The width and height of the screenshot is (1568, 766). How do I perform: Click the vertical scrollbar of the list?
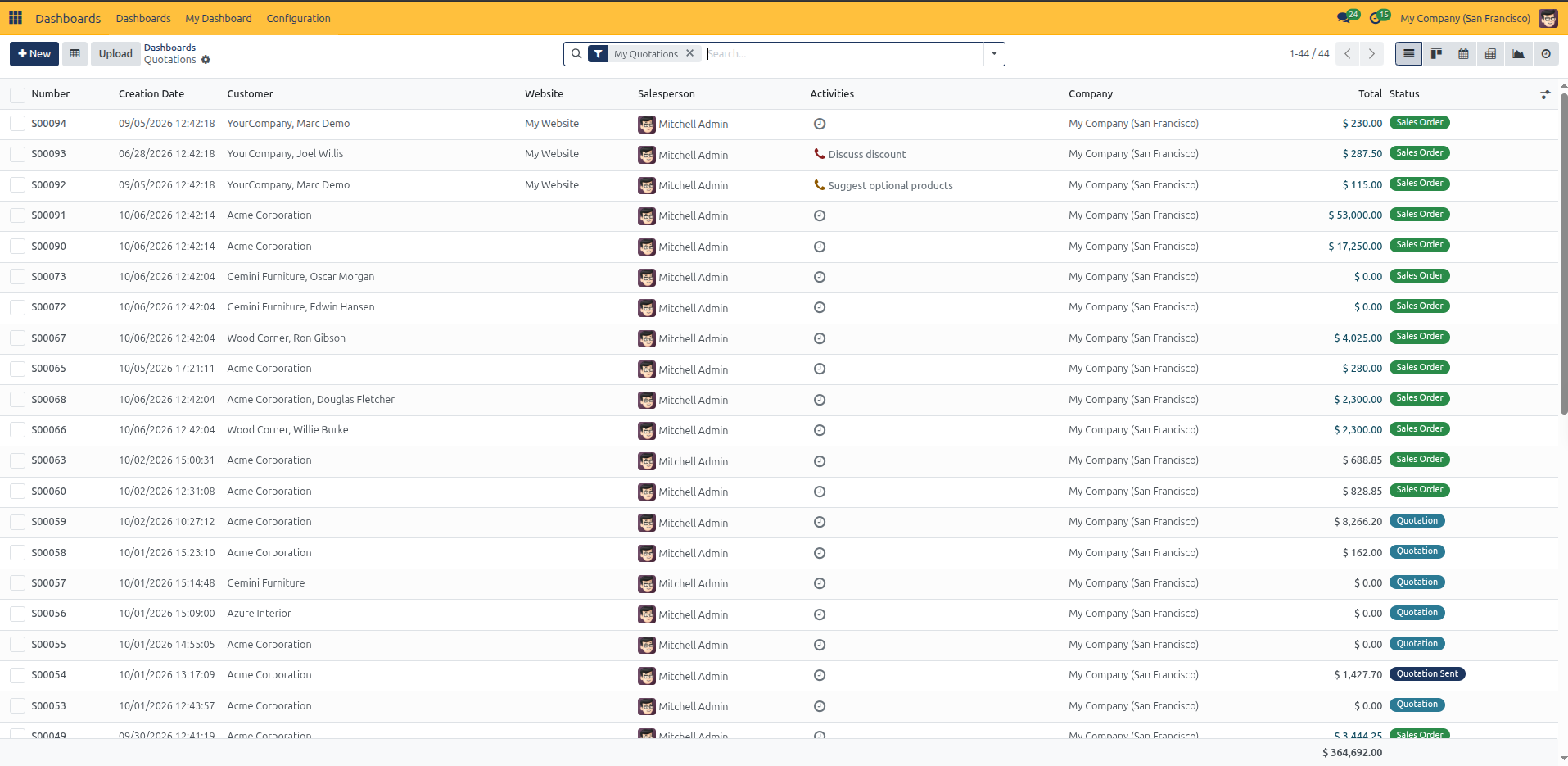[1563, 254]
